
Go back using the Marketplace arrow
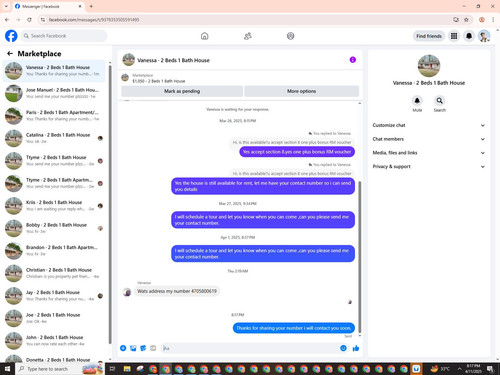(x=10, y=53)
